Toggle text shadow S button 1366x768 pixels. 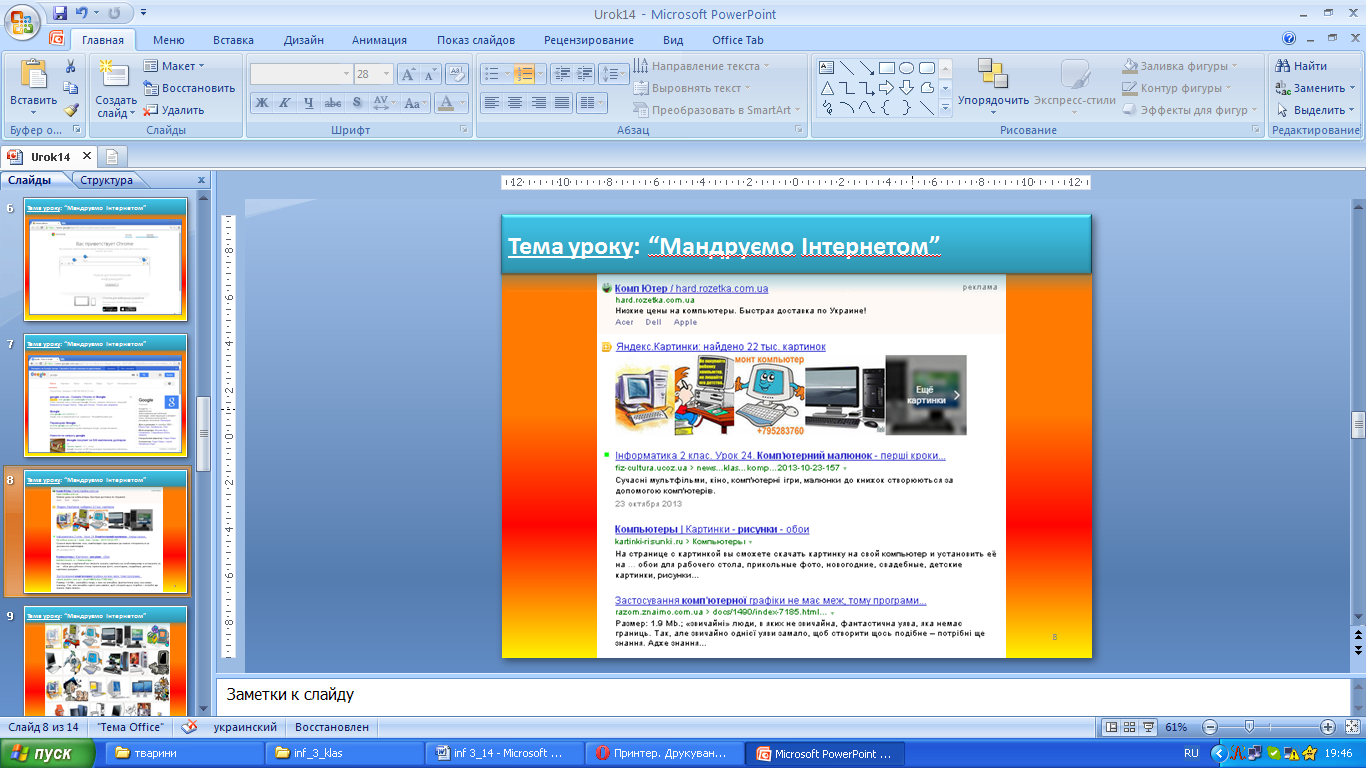click(x=357, y=102)
